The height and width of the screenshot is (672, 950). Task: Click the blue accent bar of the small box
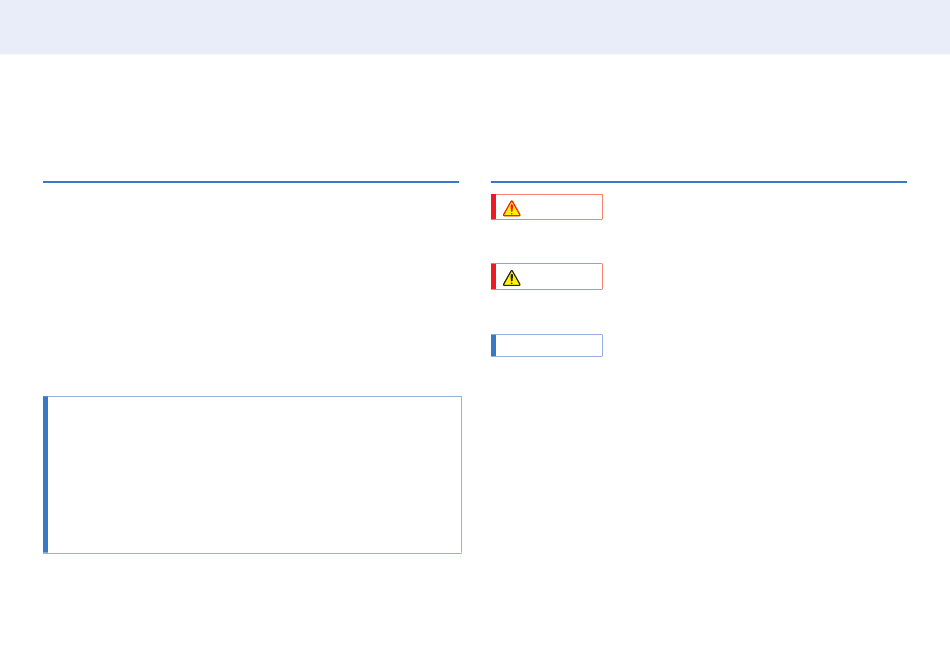493,345
